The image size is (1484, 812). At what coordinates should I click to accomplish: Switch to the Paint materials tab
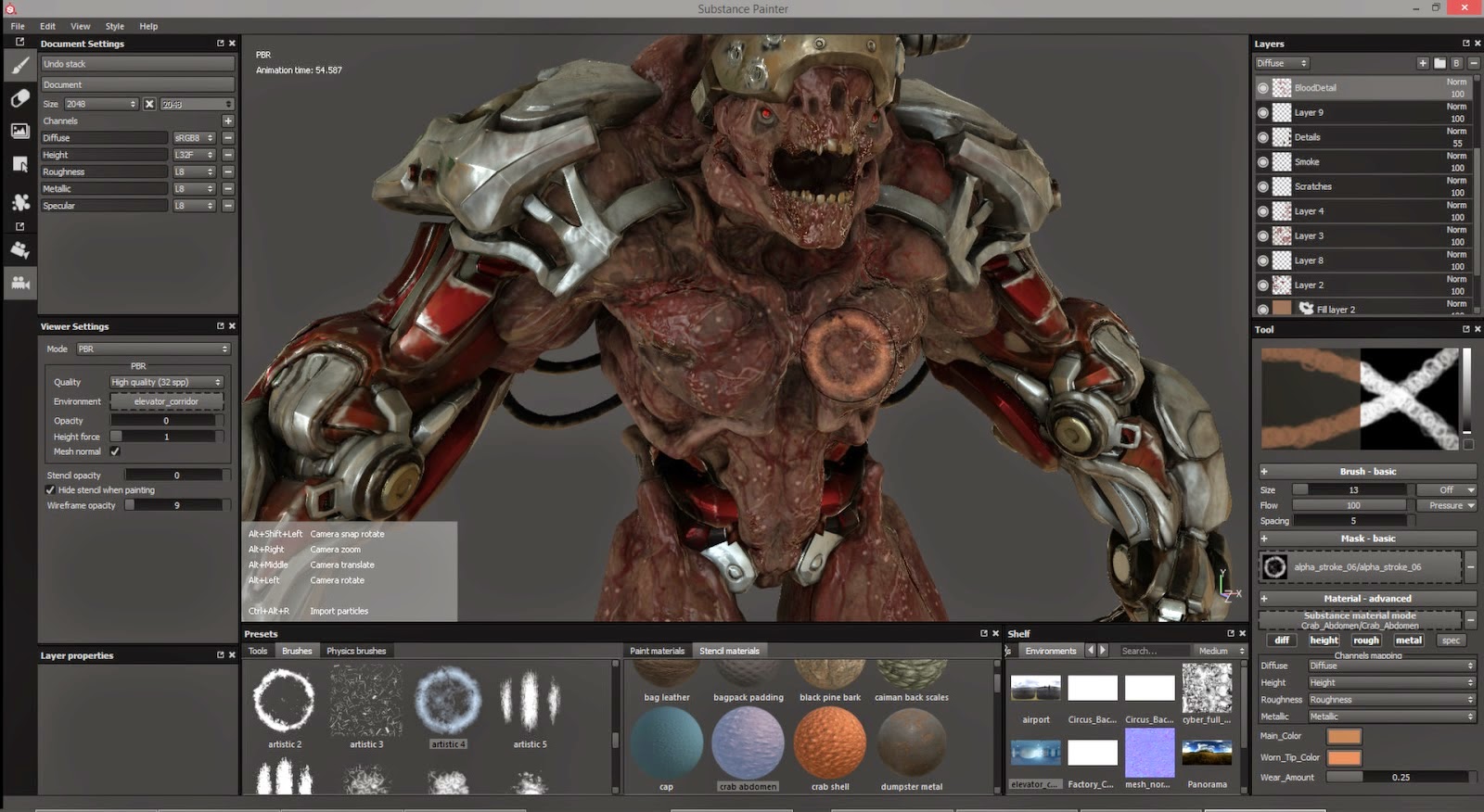tap(657, 651)
